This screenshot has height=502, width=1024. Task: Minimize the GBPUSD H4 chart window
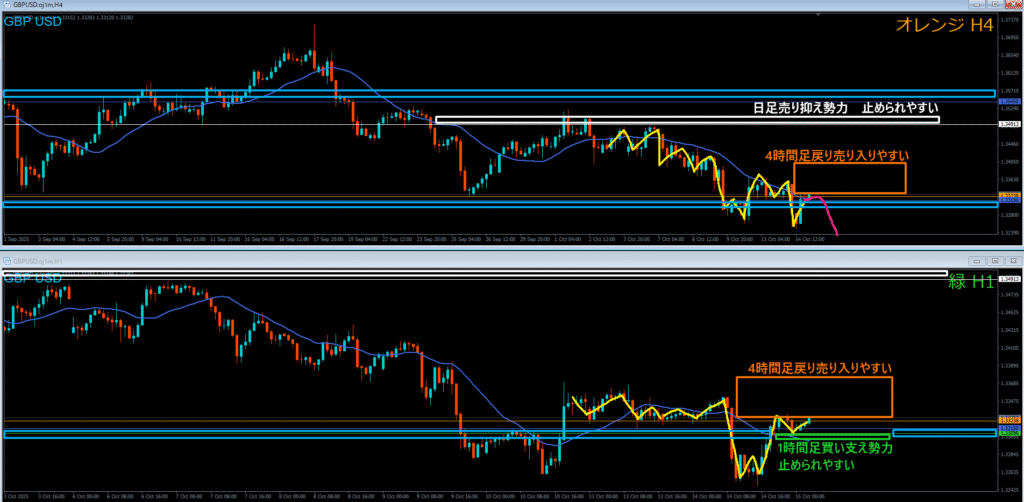point(978,4)
